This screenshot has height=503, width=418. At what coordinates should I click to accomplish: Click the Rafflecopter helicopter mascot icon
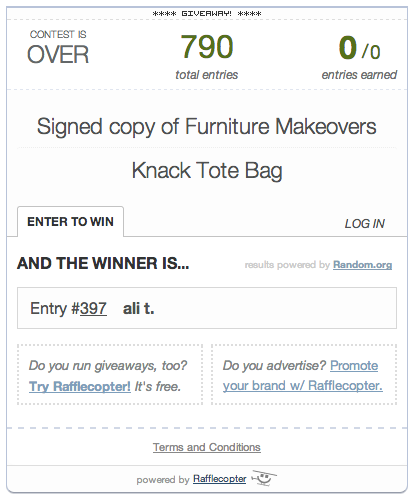(x=264, y=478)
